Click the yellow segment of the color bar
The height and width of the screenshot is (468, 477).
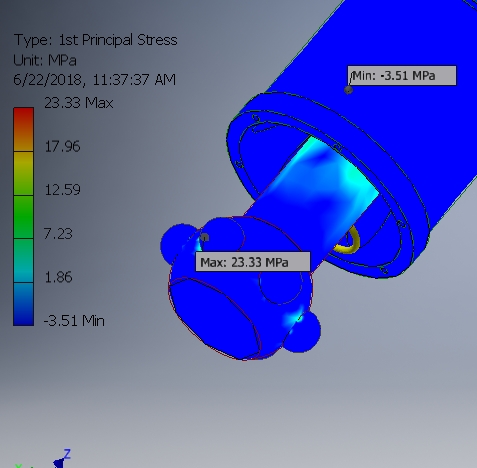(x=23, y=173)
